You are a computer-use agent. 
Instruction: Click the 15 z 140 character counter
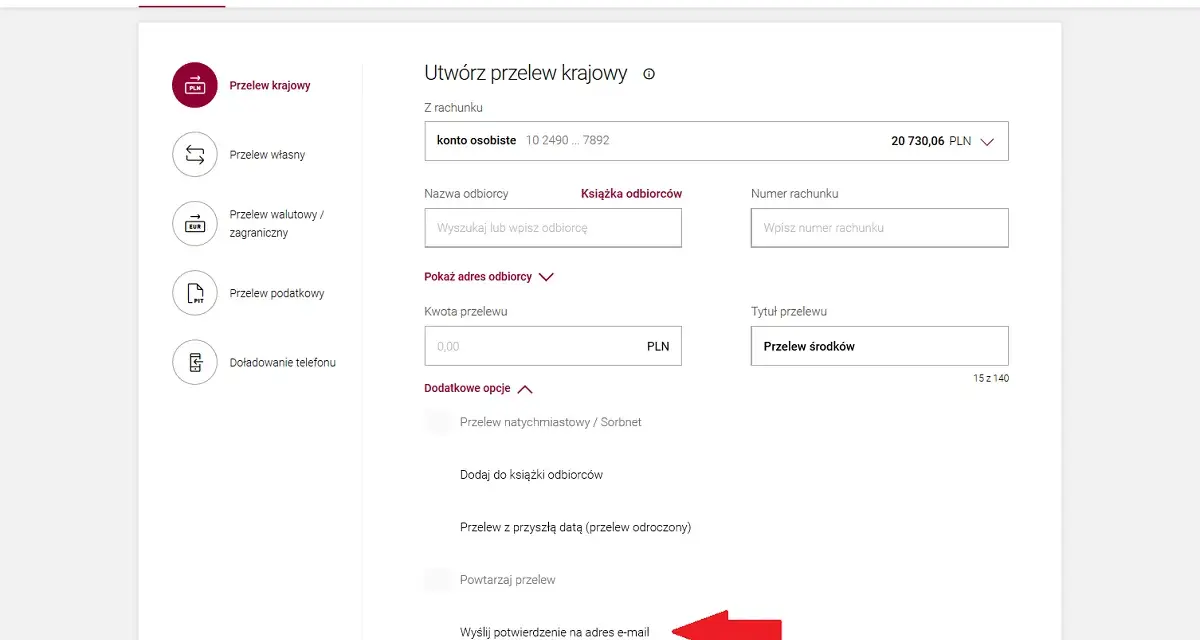click(990, 378)
